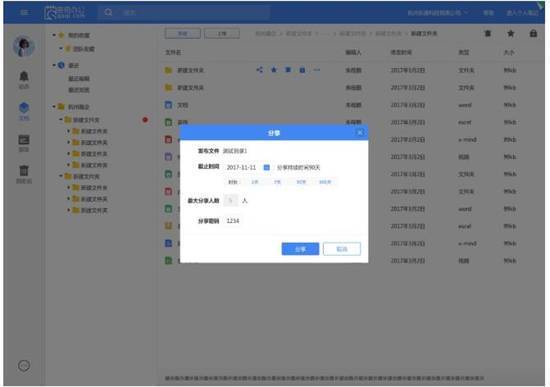Click the share password field showing 1234
The width and height of the screenshot is (550, 387).
click(233, 221)
